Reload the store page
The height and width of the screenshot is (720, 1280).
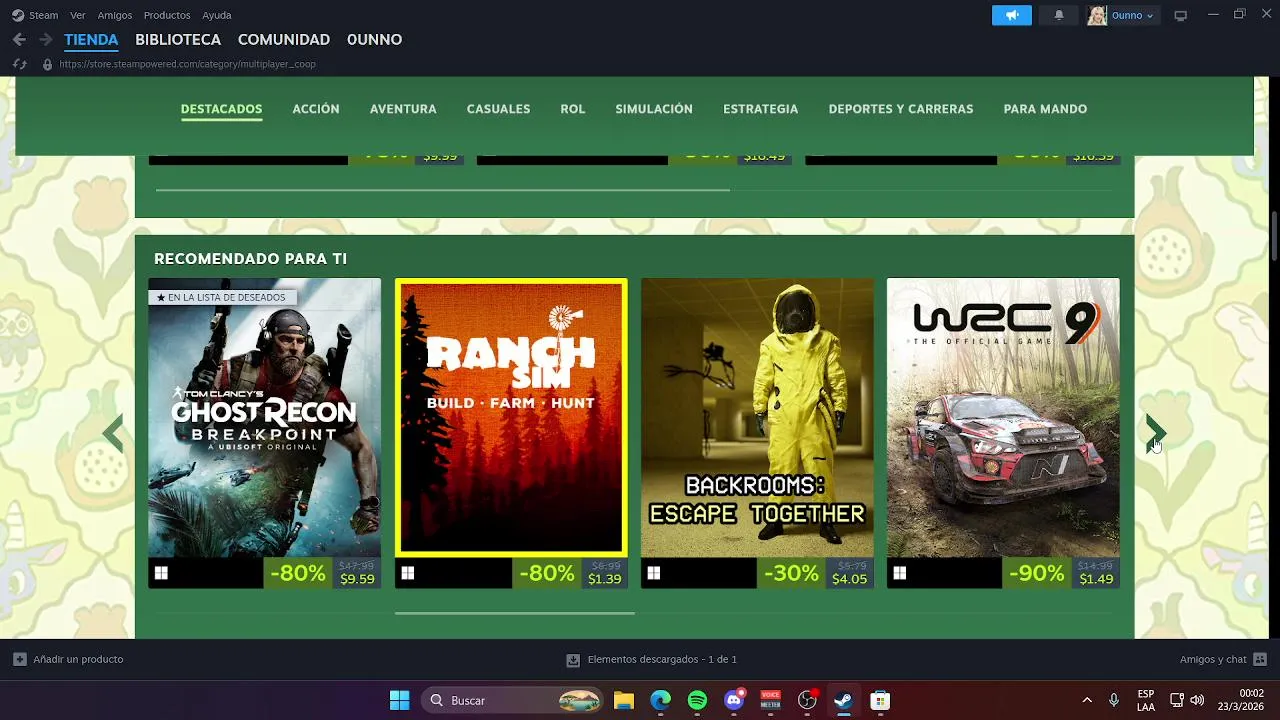19,64
